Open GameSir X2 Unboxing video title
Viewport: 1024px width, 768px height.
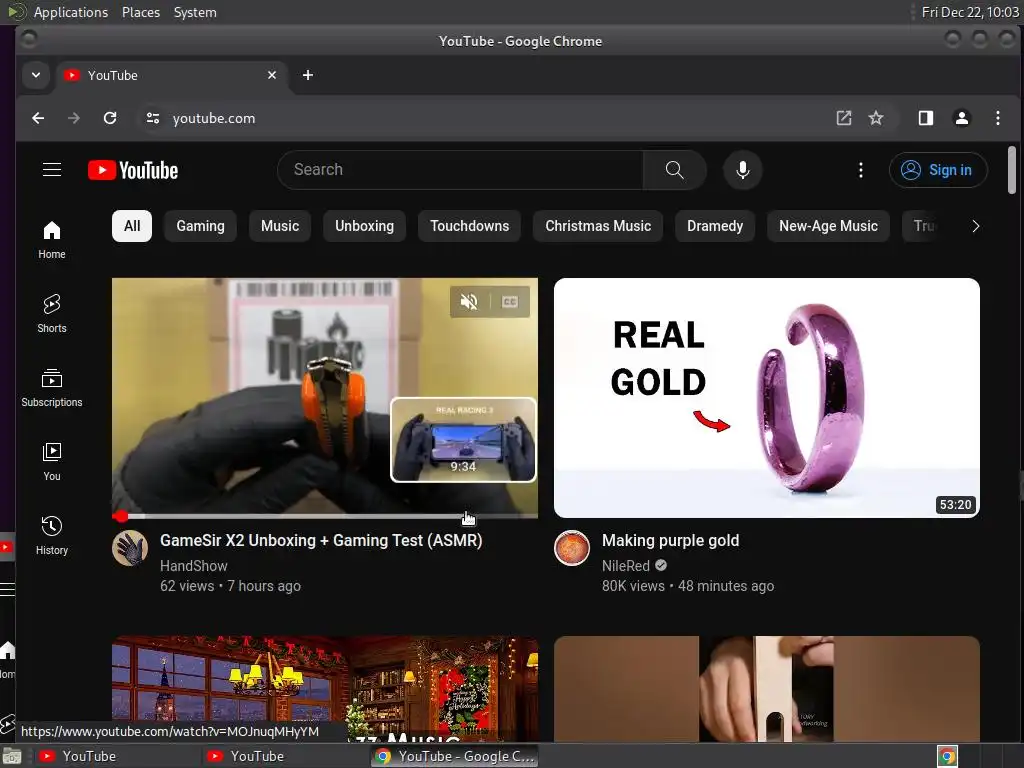321,541
